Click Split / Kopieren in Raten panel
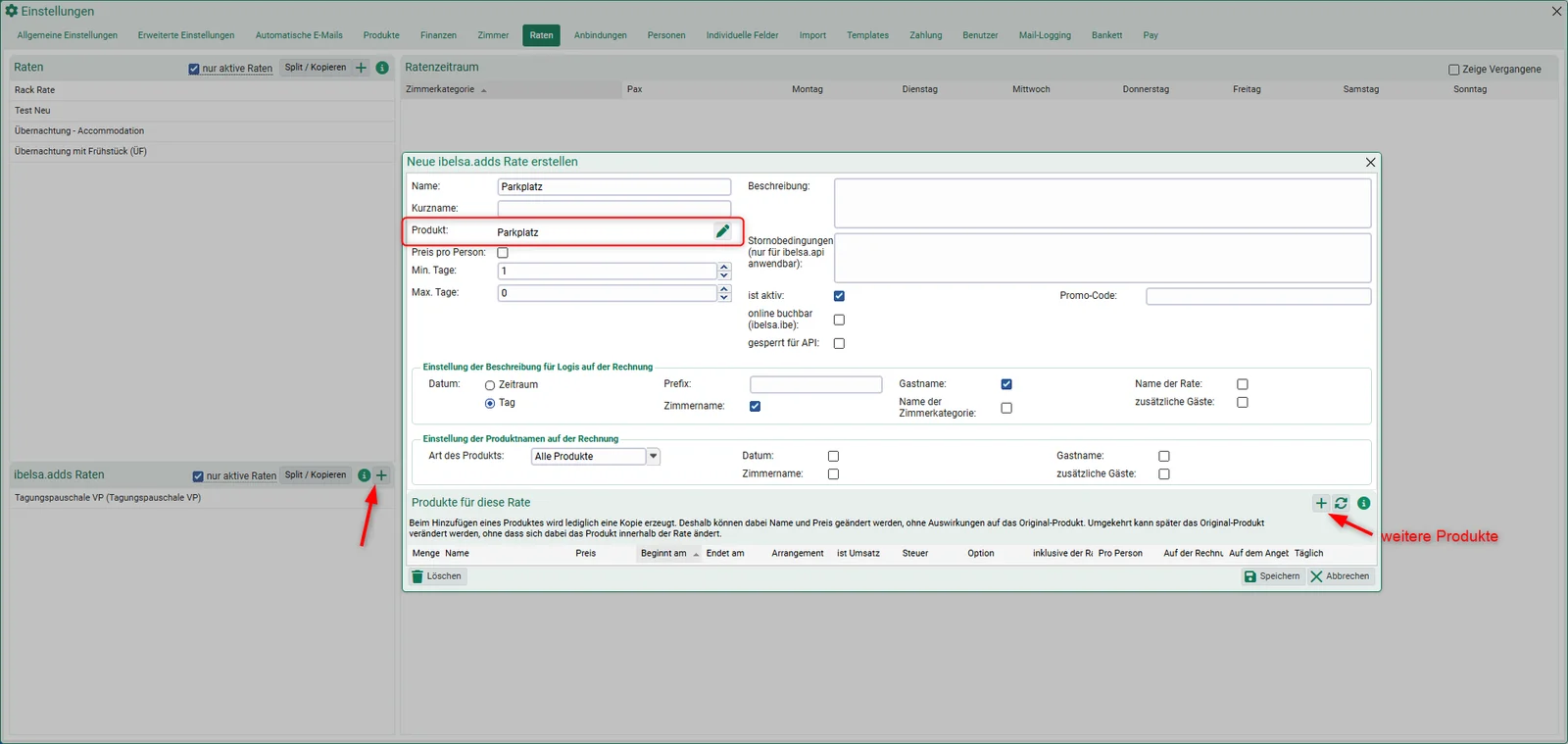 tap(316, 68)
